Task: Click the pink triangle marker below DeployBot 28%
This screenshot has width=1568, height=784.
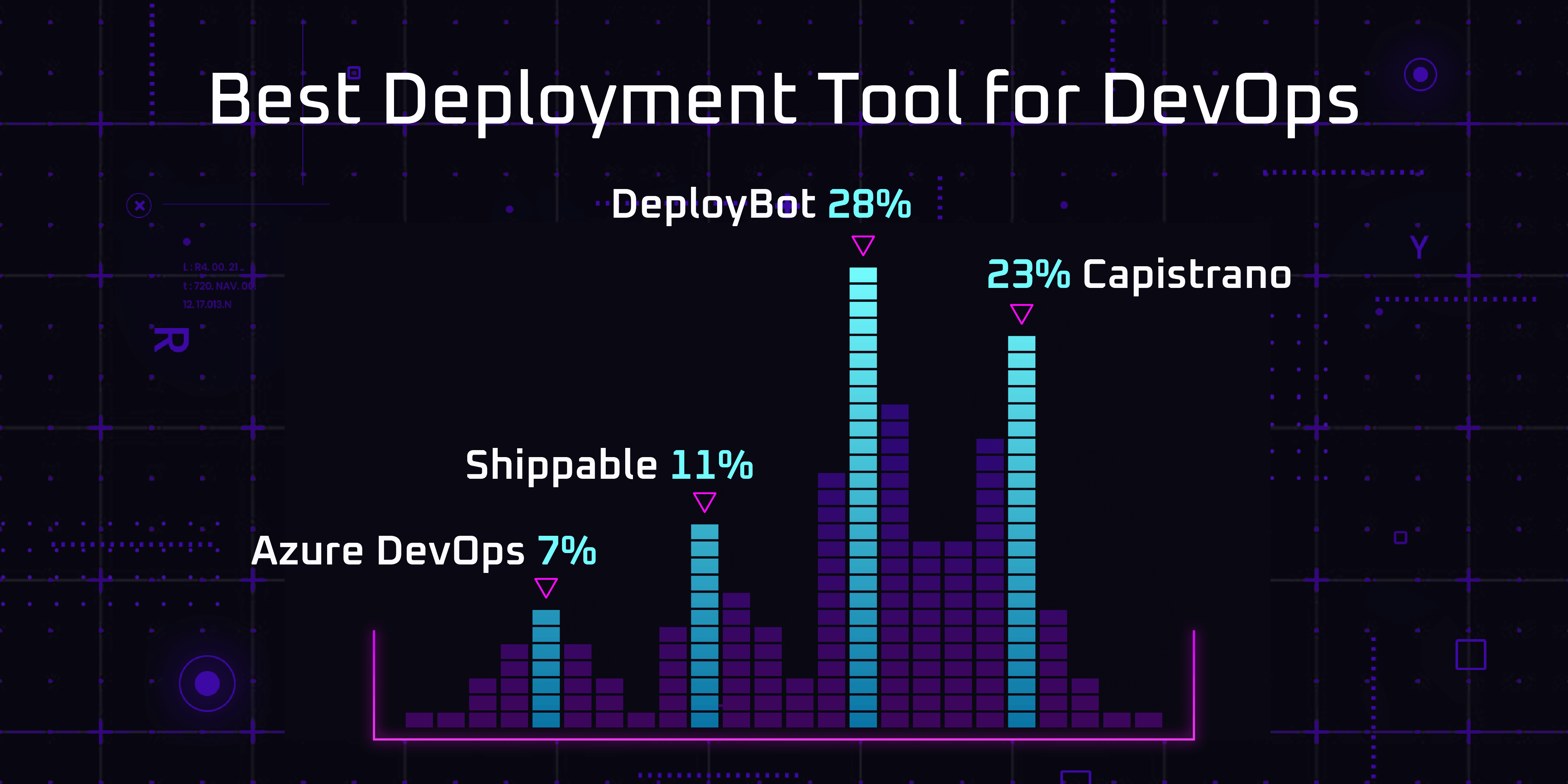Action: [x=863, y=245]
